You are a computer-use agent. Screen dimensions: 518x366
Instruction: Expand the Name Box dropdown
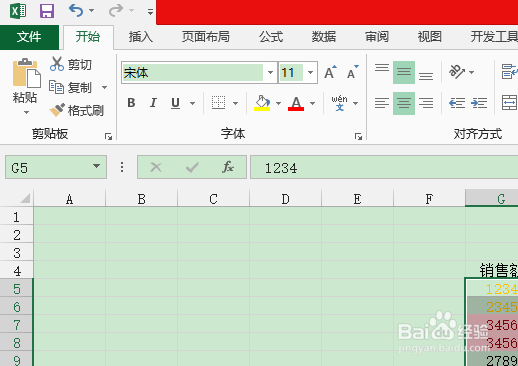pyautogui.click(x=97, y=166)
